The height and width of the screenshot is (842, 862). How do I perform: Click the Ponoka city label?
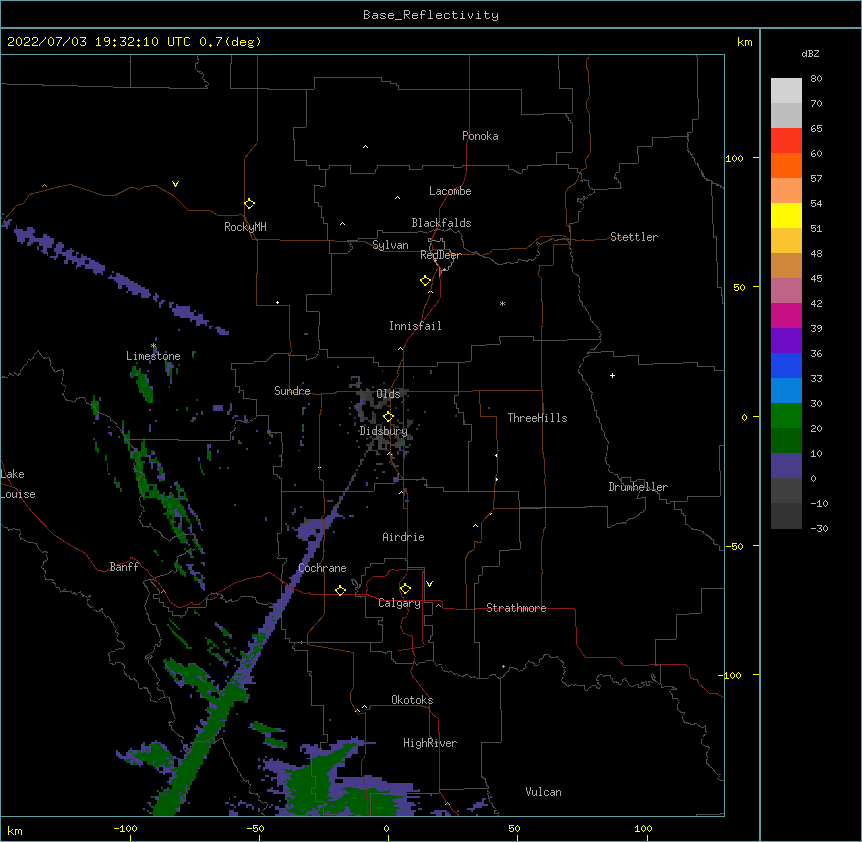[x=480, y=136]
